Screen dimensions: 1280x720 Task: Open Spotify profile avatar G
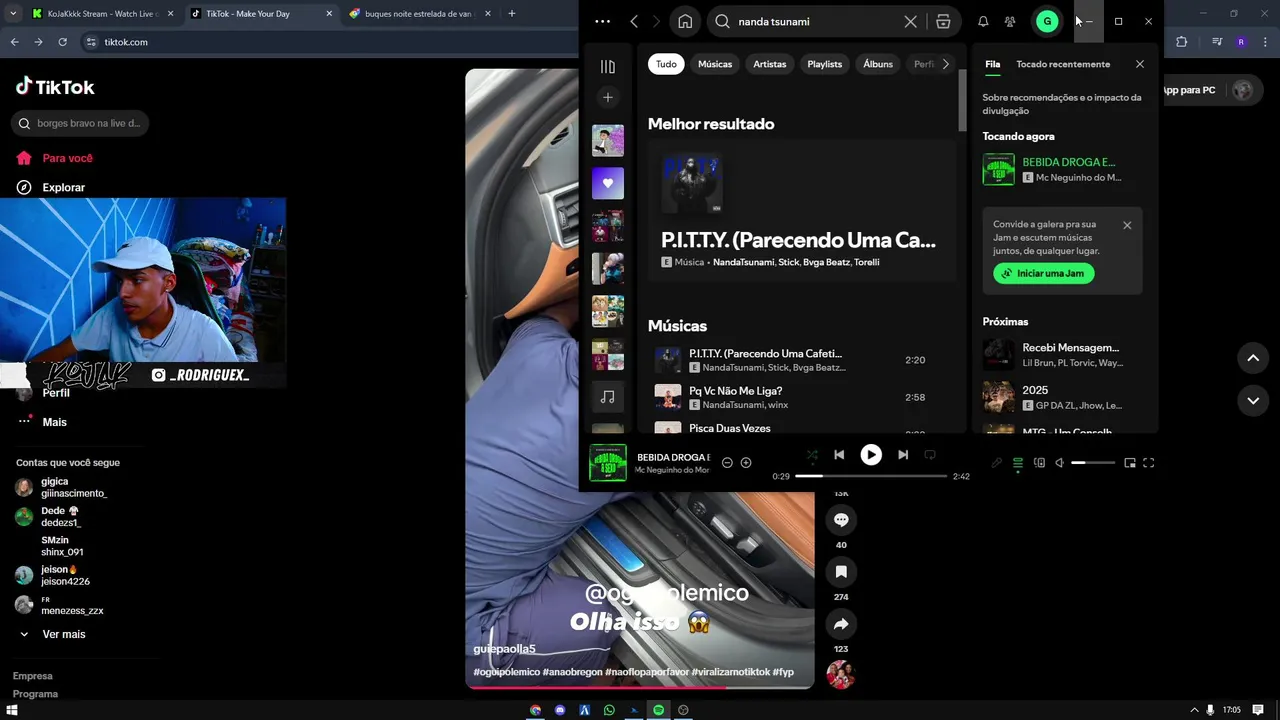click(1047, 21)
